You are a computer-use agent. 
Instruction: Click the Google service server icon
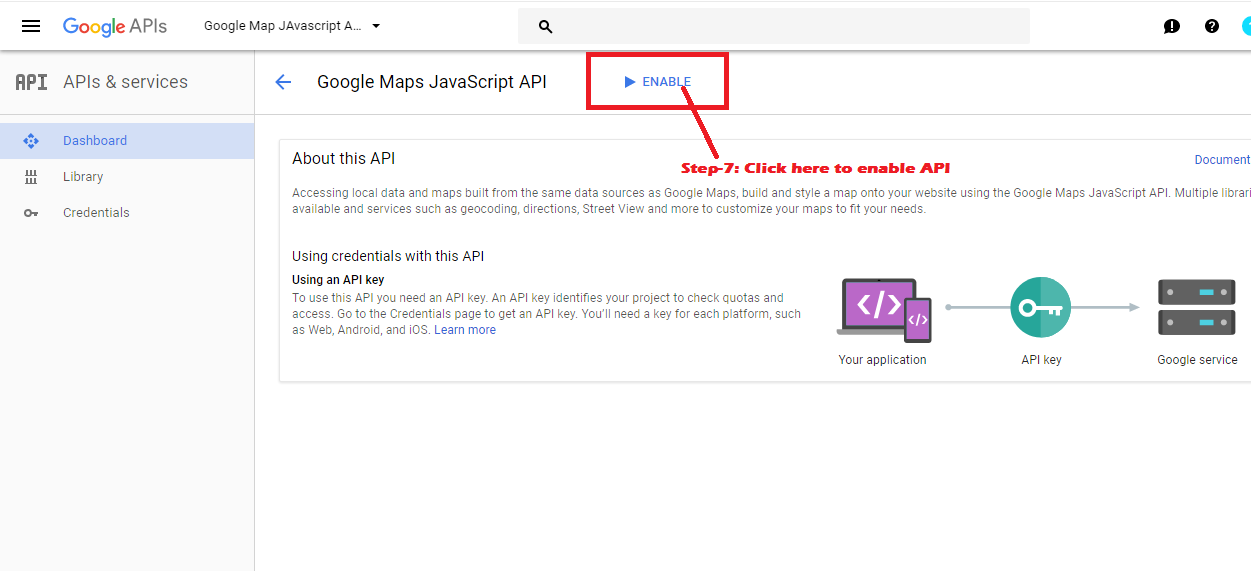pyautogui.click(x=1197, y=307)
